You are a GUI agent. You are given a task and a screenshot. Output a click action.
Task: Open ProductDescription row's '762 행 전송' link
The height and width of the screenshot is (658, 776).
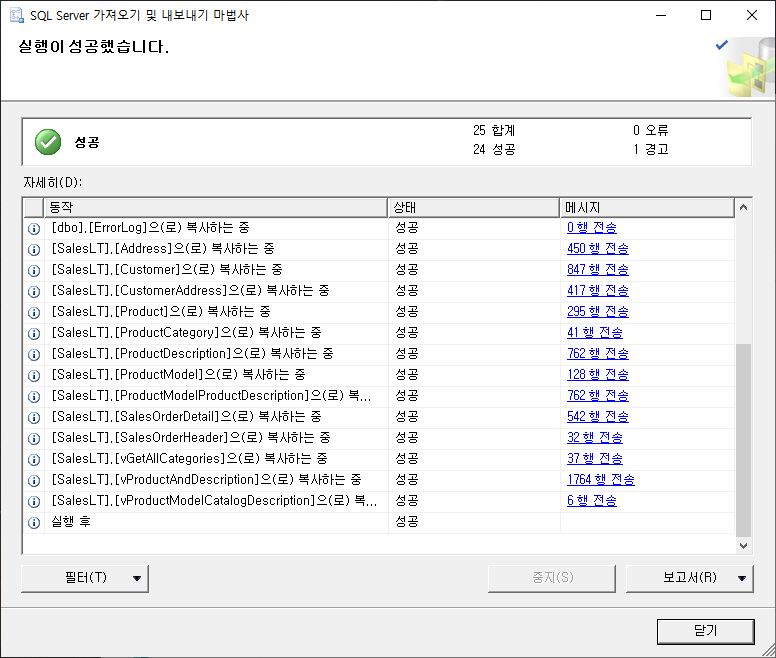(x=597, y=354)
